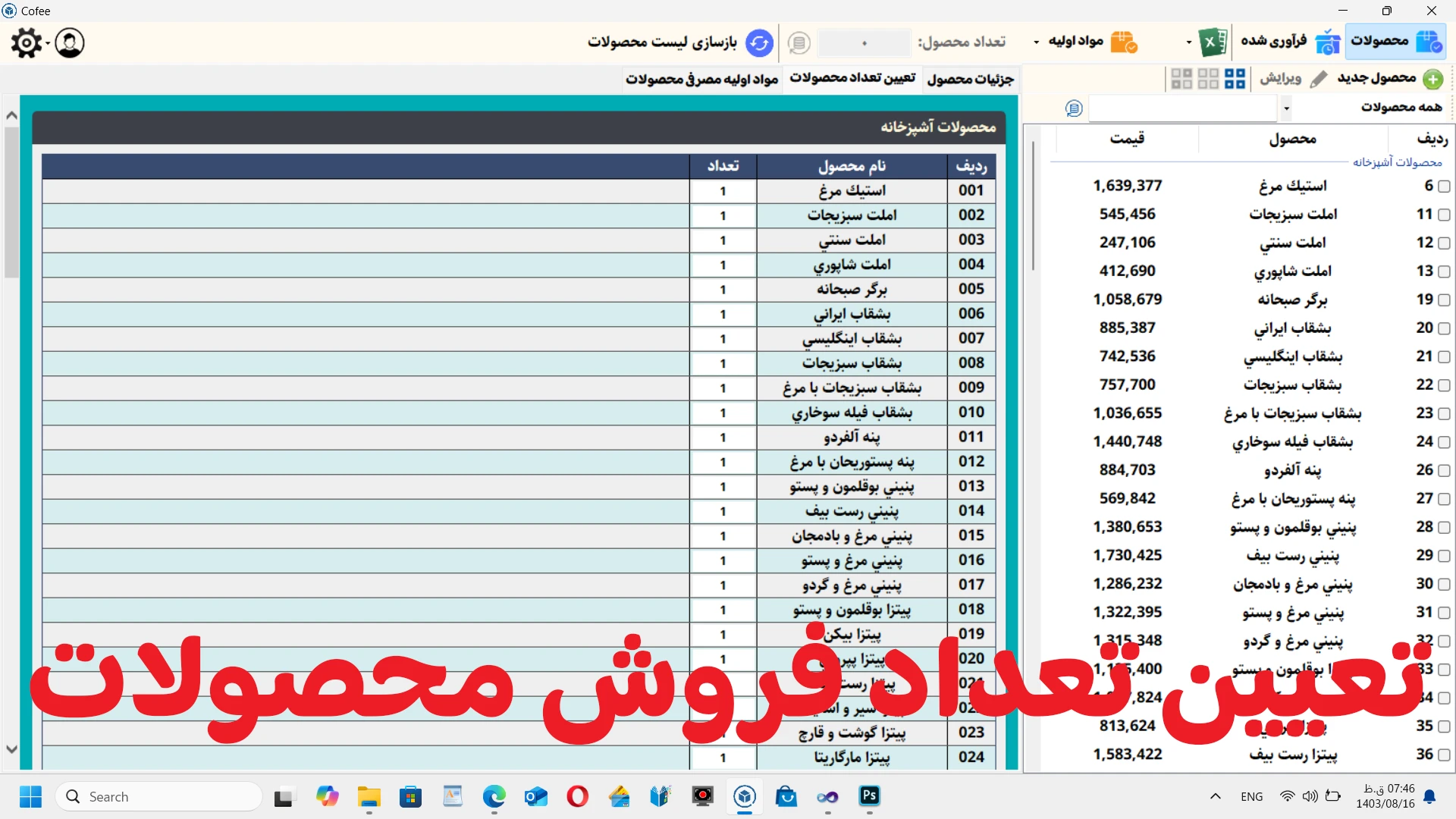The width and height of the screenshot is (1456, 819).
Task: Check the box for row 20 بشقاب ايراني
Action: pos(1444,328)
